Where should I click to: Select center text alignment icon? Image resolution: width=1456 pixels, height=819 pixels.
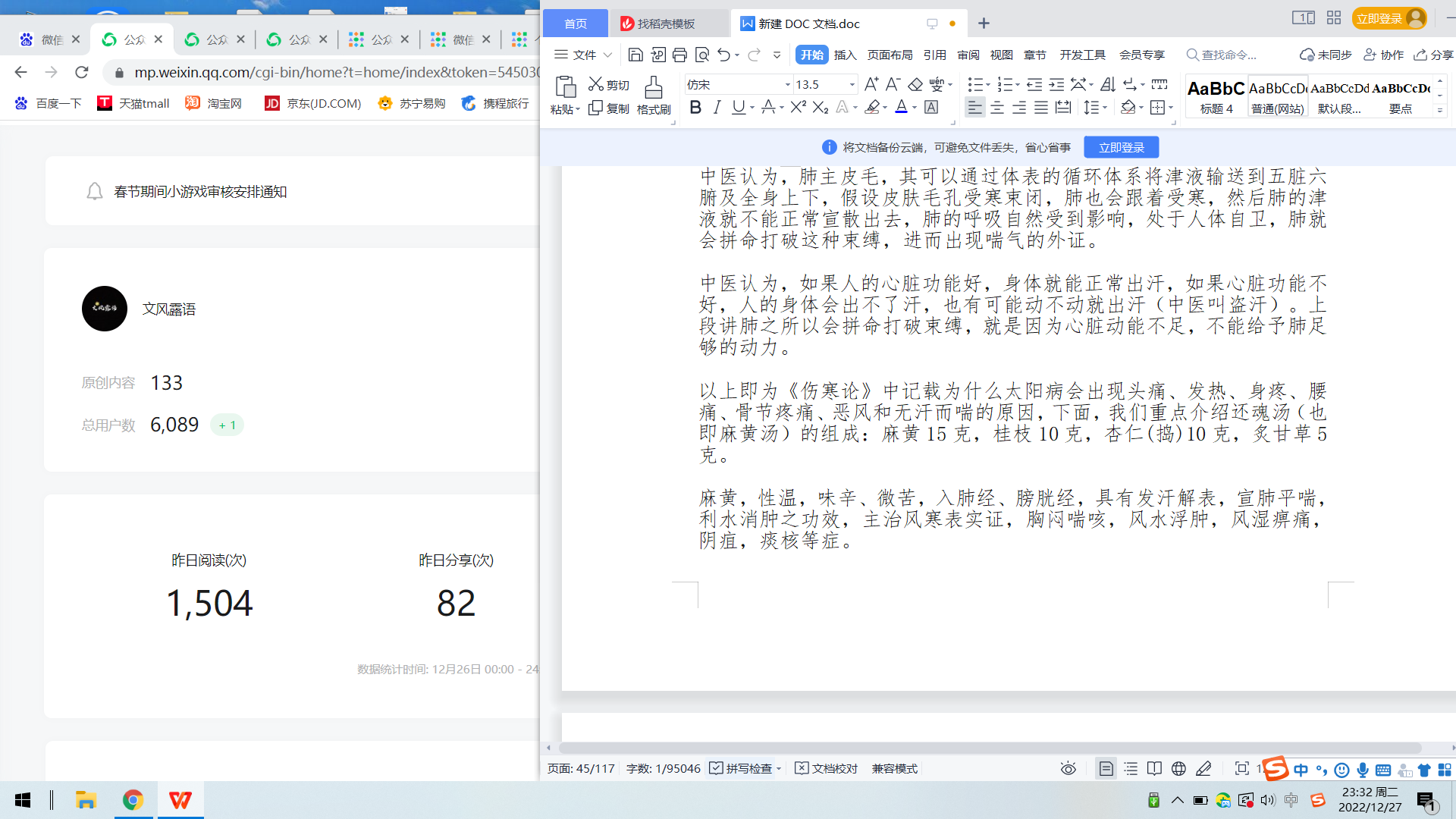[997, 108]
